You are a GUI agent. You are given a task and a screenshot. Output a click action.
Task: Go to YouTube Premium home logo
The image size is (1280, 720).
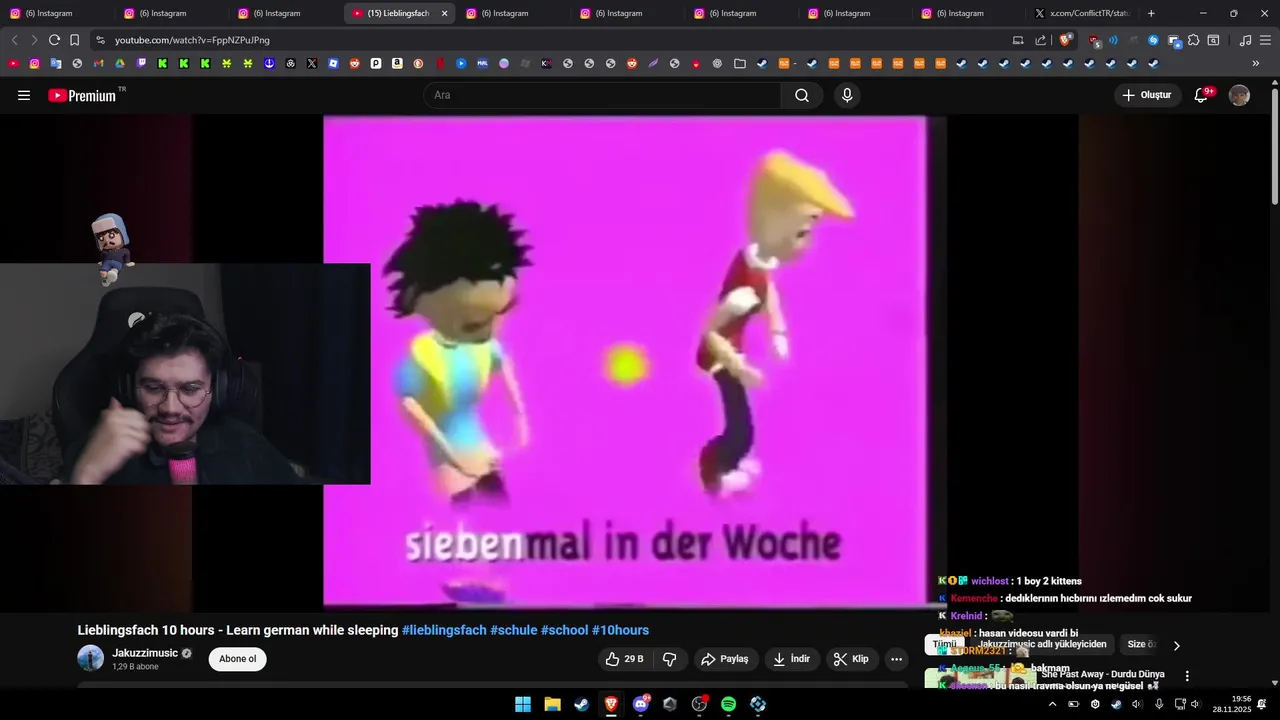point(87,95)
